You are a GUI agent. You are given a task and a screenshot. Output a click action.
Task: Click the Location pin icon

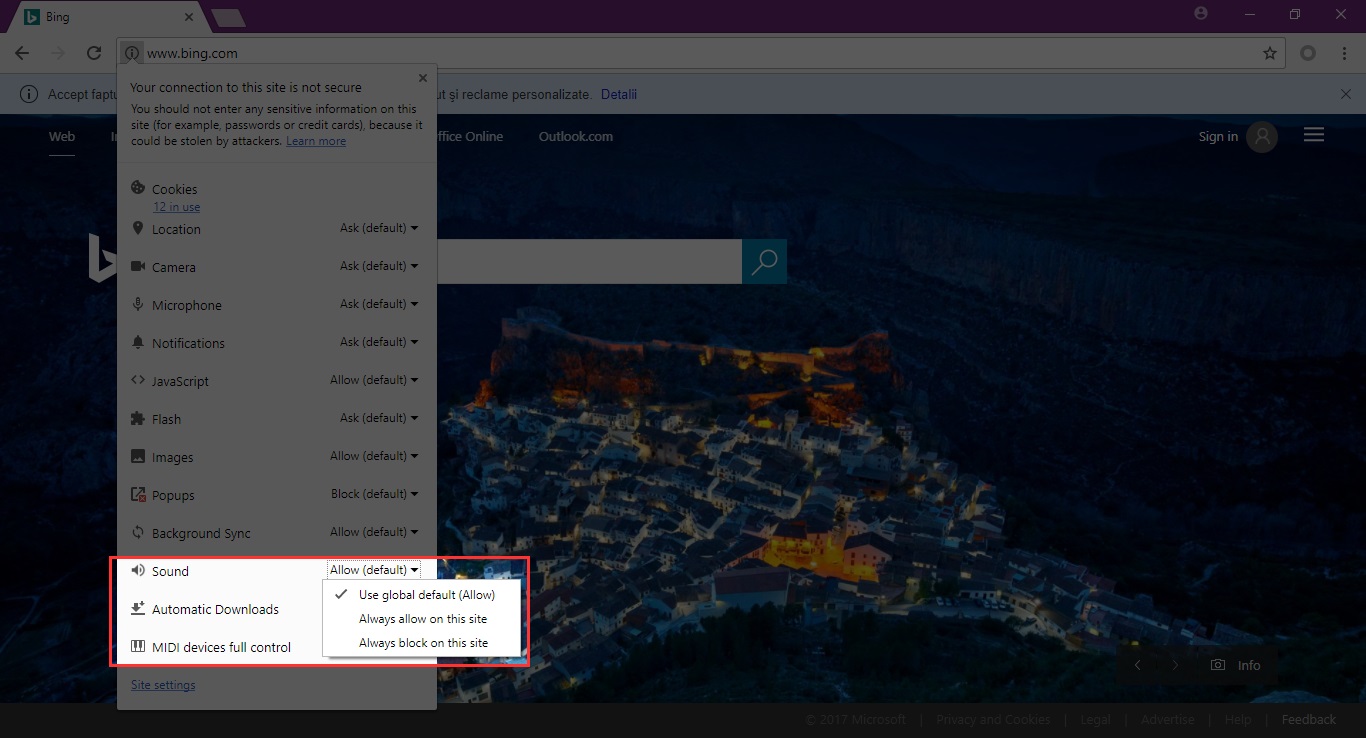click(x=138, y=228)
